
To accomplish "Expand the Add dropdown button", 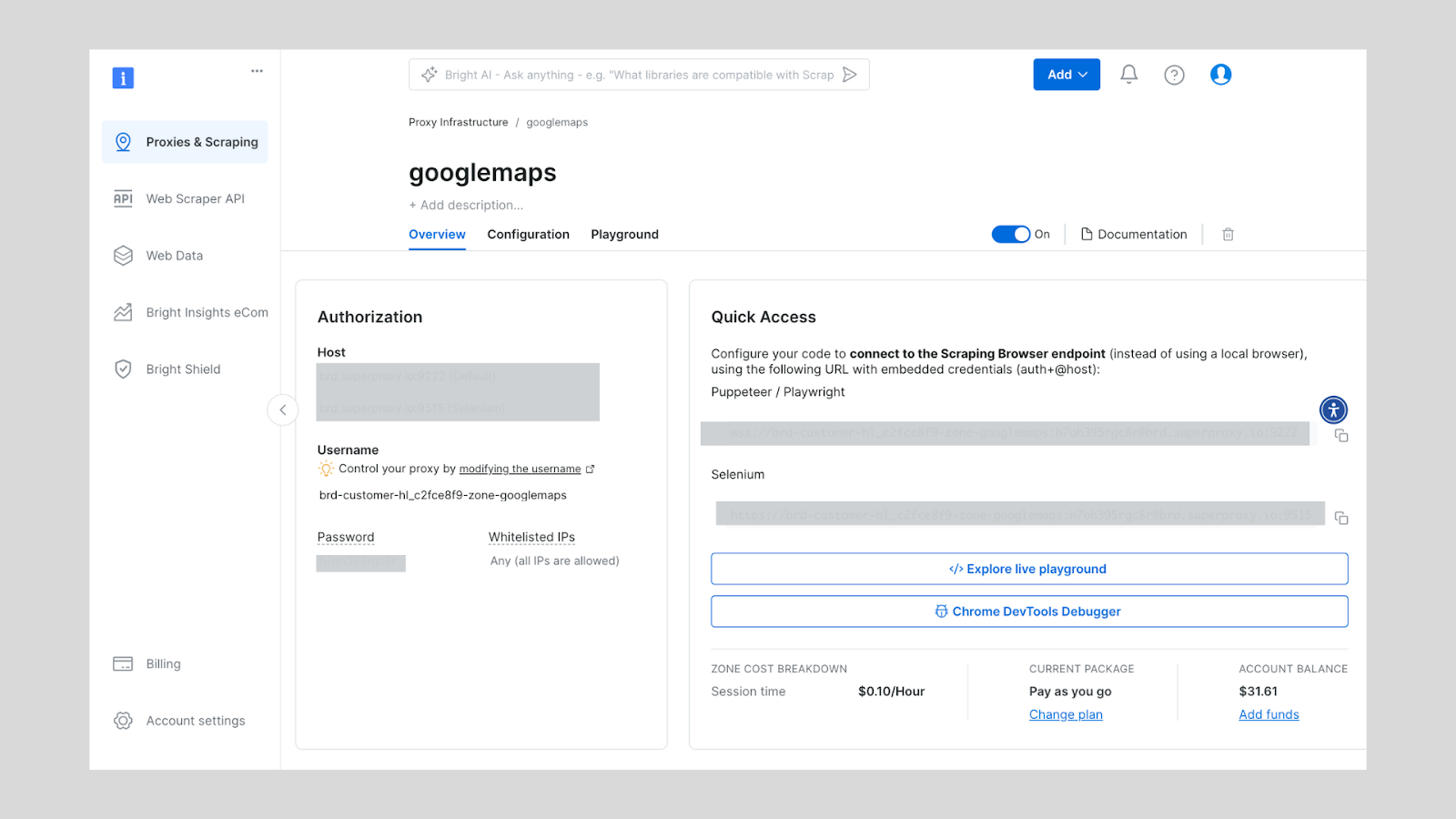I will pyautogui.click(x=1067, y=75).
